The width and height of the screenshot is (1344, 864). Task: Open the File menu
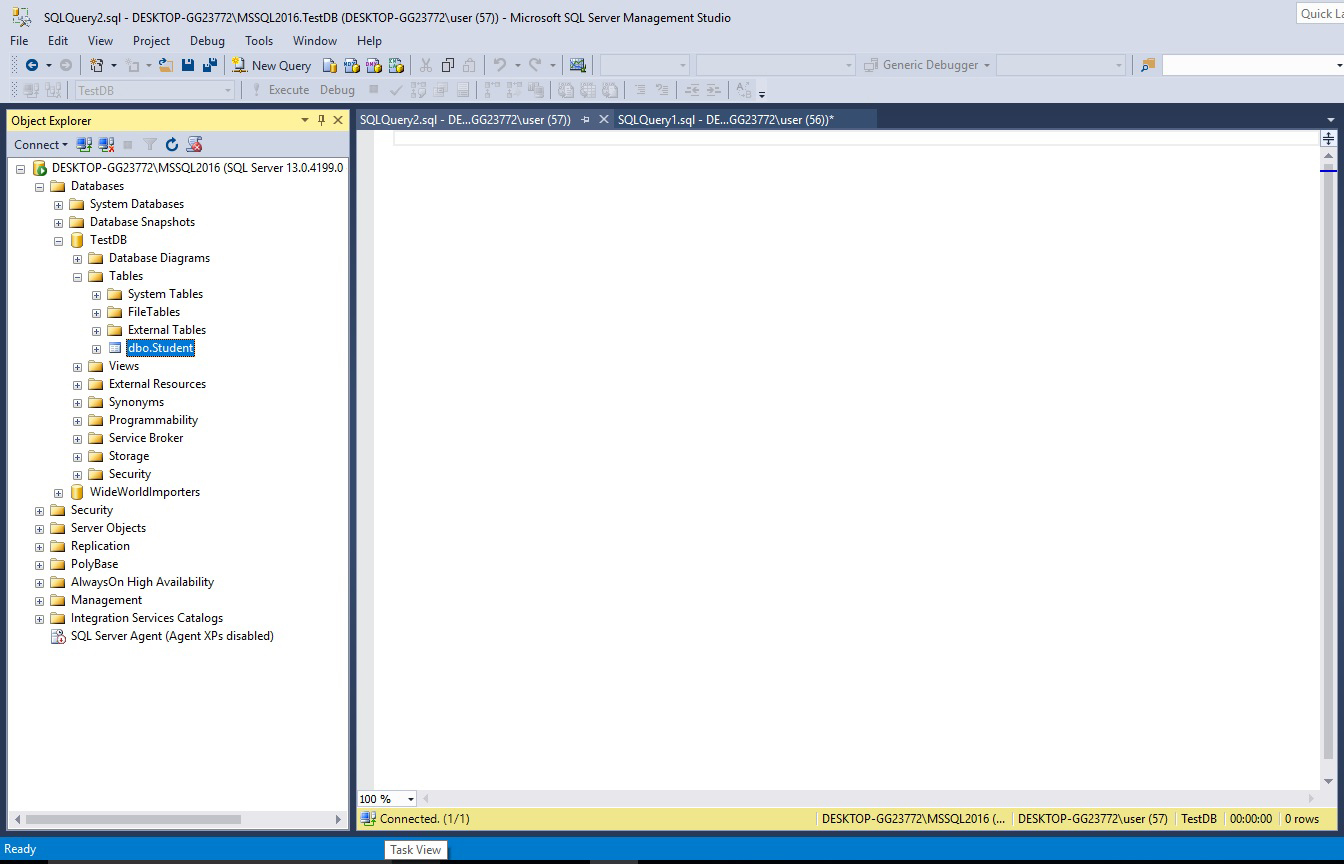tap(19, 41)
